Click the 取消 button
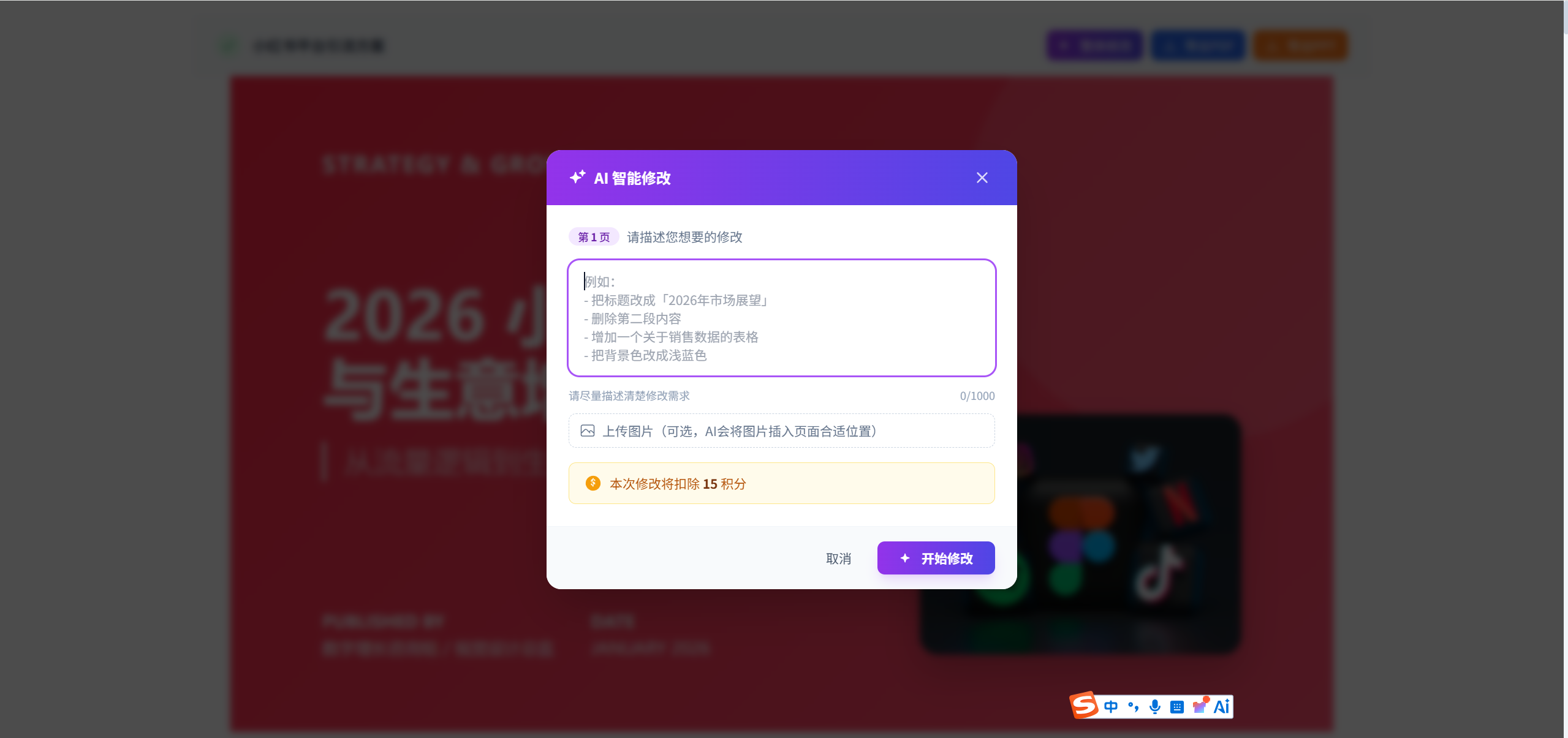This screenshot has width=1568, height=738. pos(838,559)
